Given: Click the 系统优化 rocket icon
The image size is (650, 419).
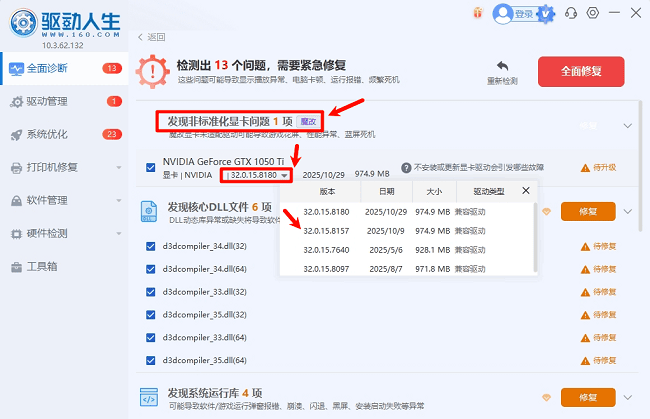Looking at the screenshot, I should coord(17,135).
